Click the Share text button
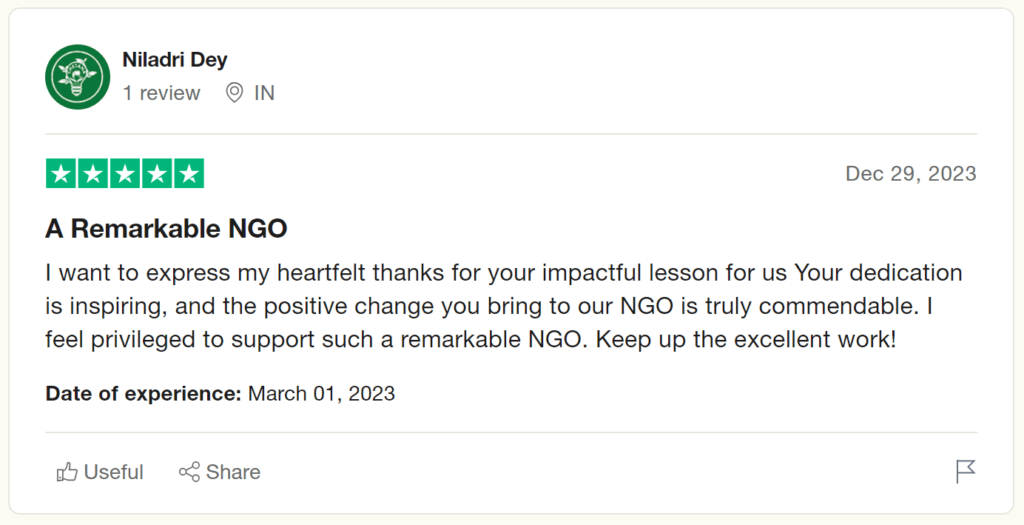1024x525 pixels. [x=233, y=471]
